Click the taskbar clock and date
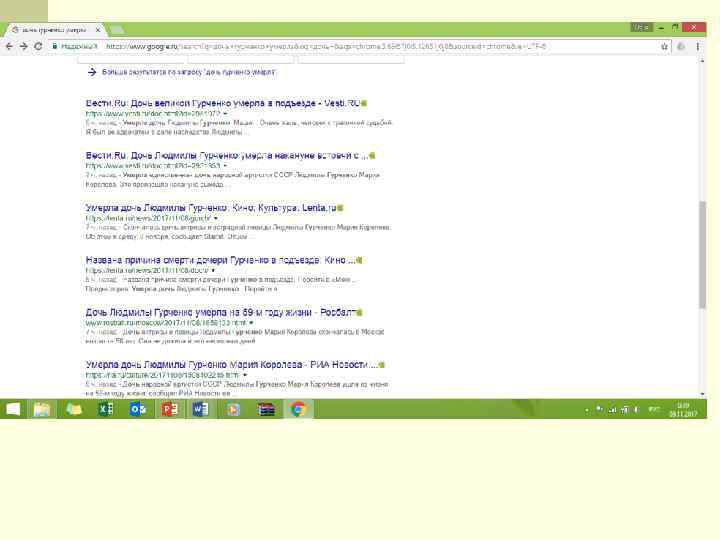The width and height of the screenshot is (720, 540). coord(683,410)
